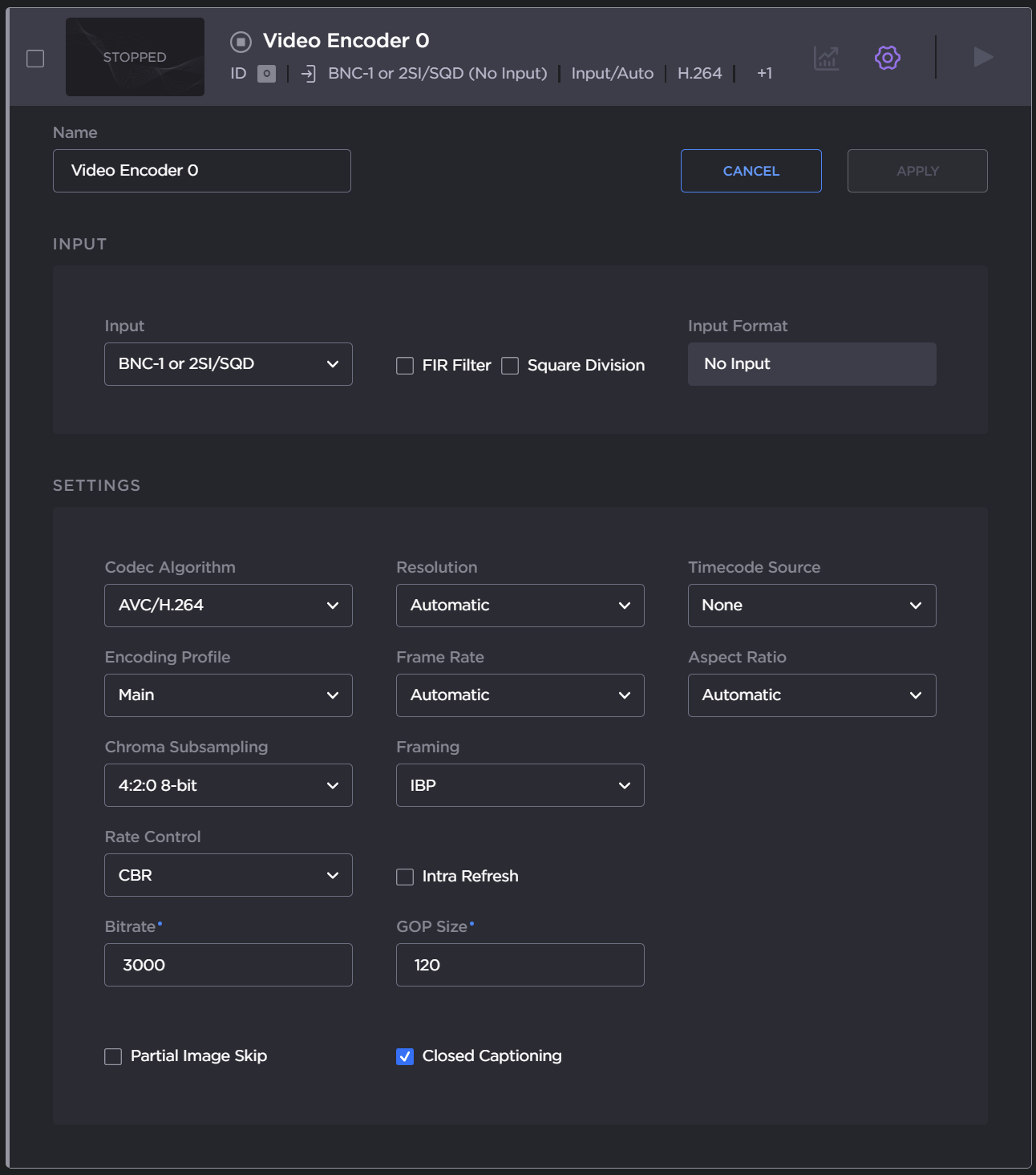Click the stopped status circle icon
This screenshot has height=1175, width=1036.
click(241, 42)
